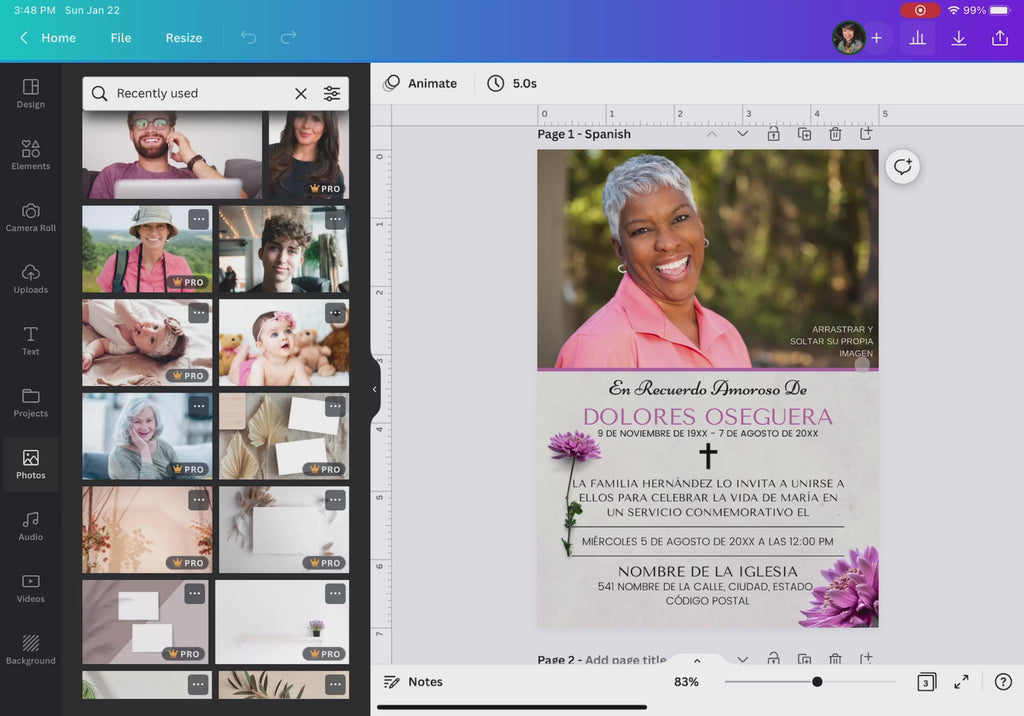Open the Resize menu
This screenshot has height=716, width=1024.
184,38
